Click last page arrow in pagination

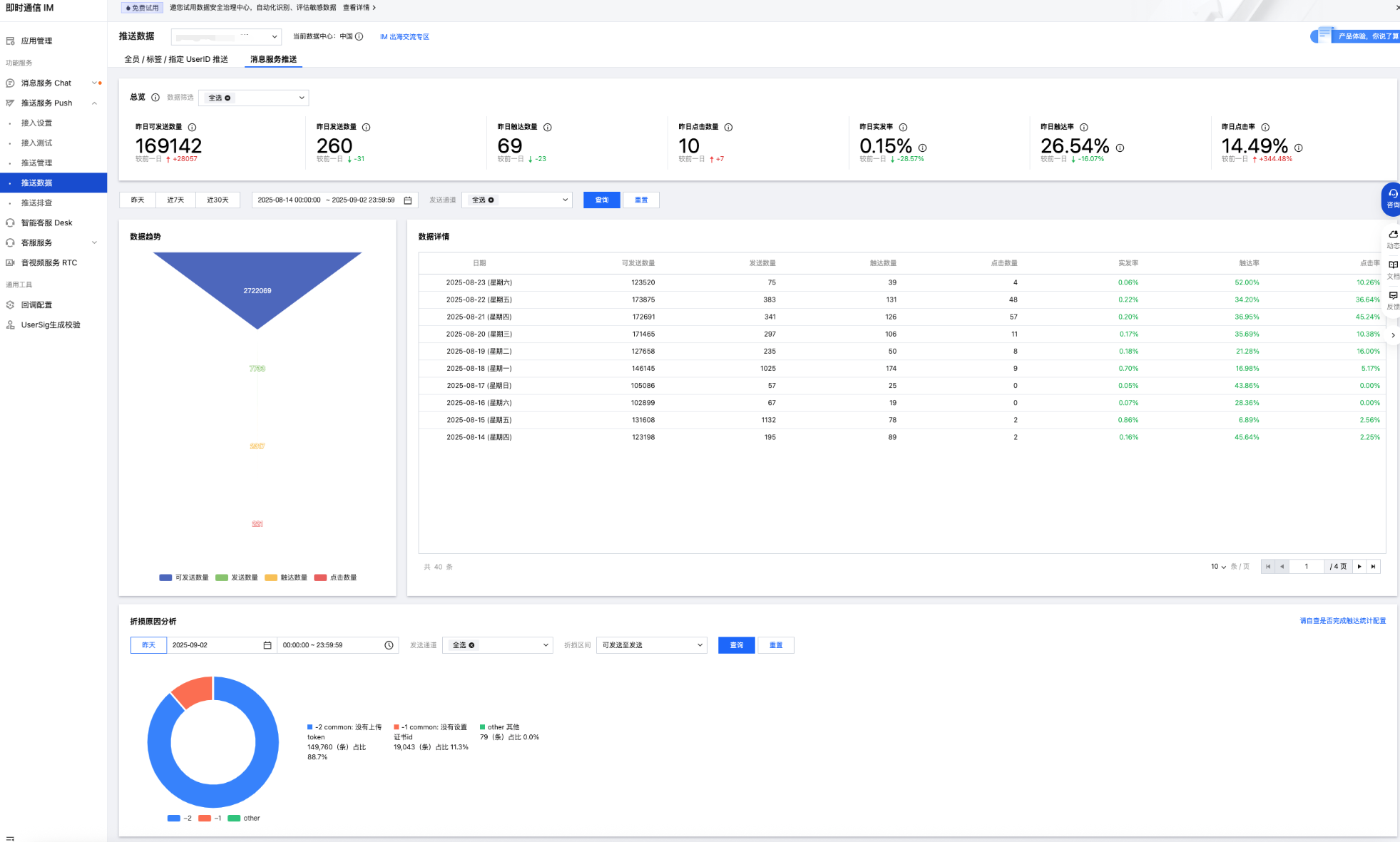1373,567
